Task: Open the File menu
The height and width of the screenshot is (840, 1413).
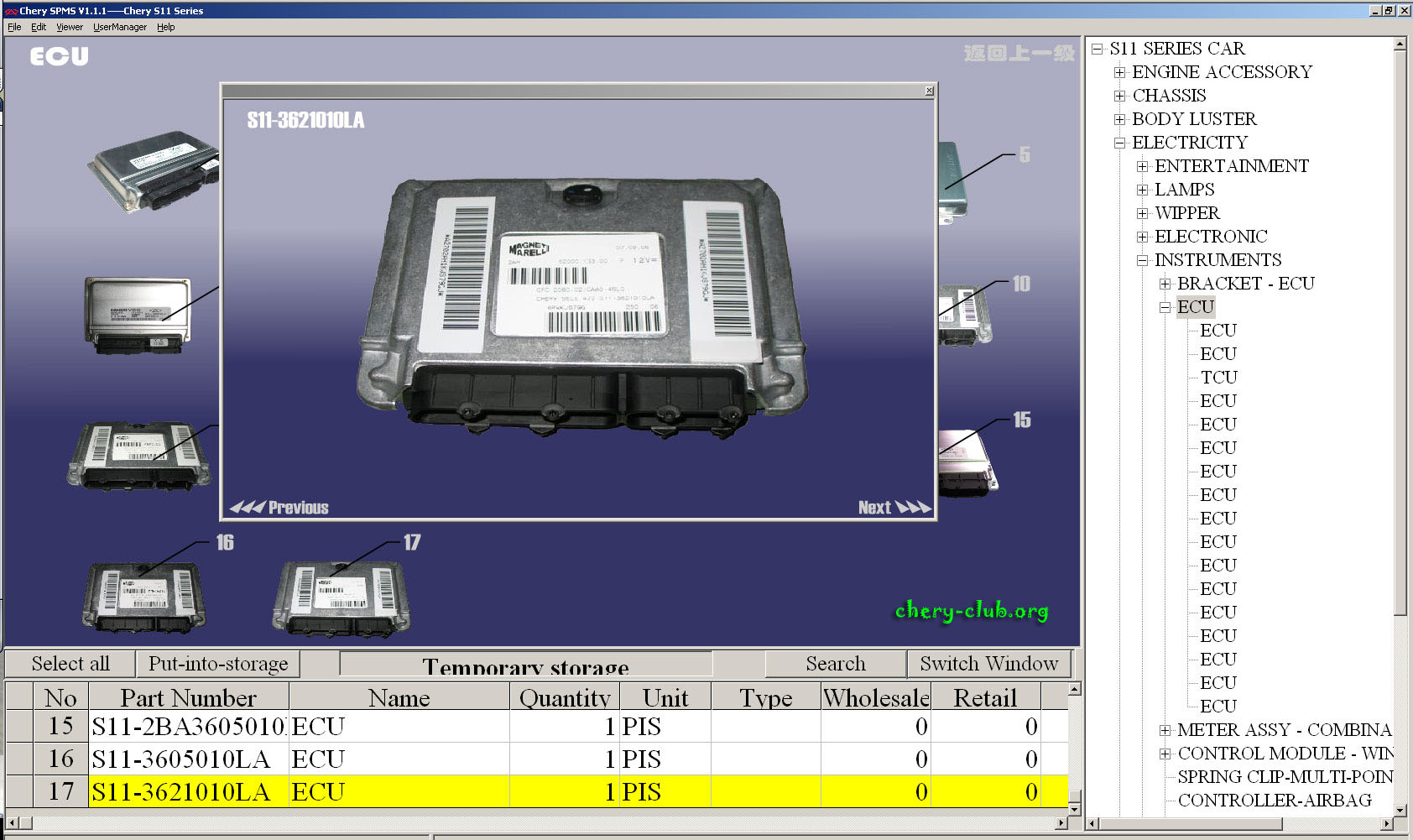Action: point(14,27)
